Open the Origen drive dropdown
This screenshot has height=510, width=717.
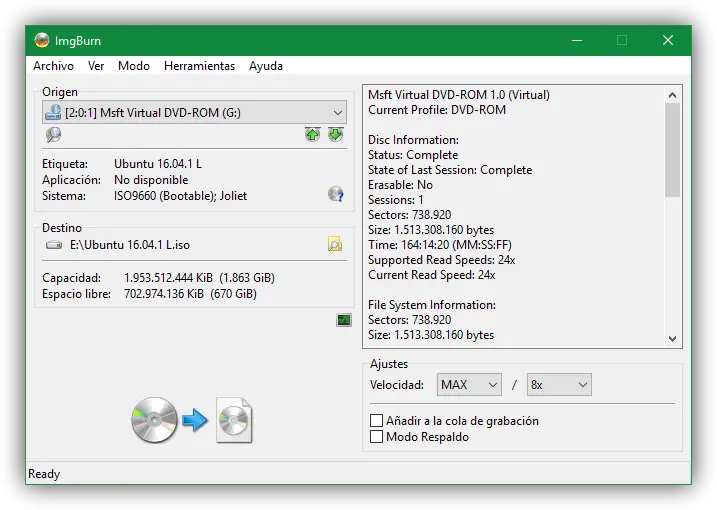pyautogui.click(x=194, y=113)
